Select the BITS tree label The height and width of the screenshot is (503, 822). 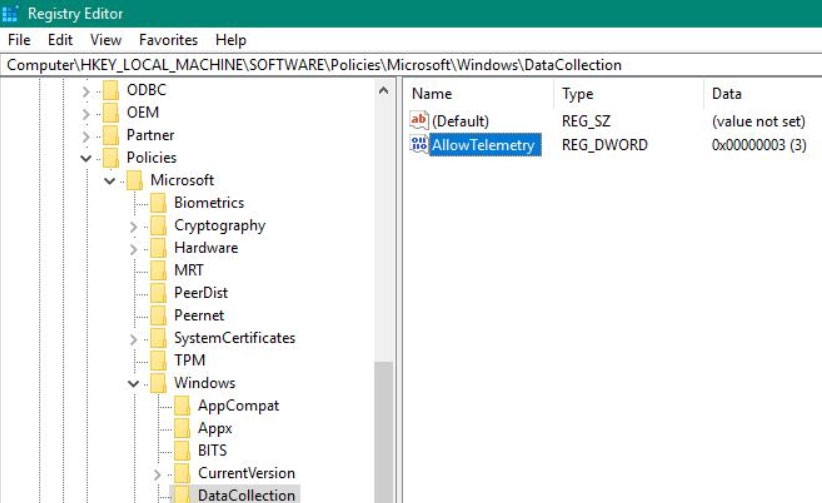tap(212, 451)
